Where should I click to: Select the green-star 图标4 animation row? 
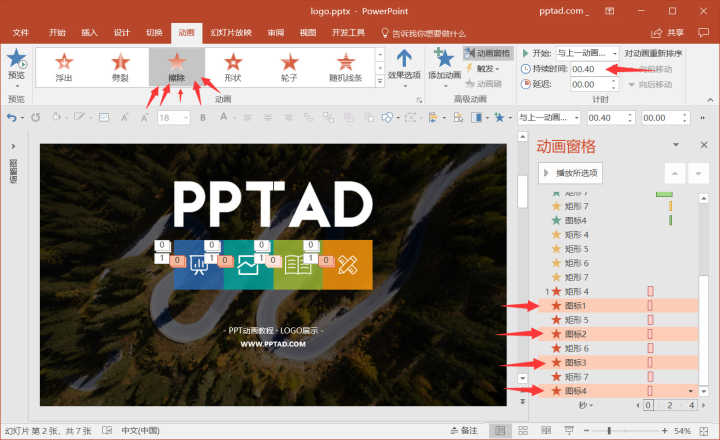point(618,220)
